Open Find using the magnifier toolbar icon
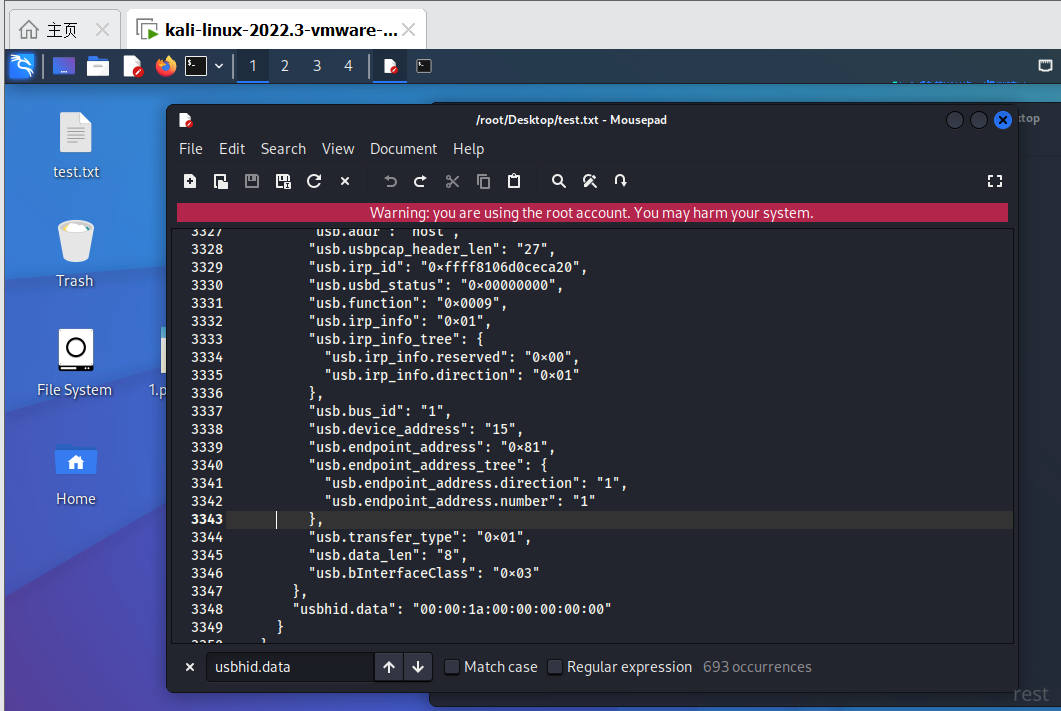This screenshot has height=711, width=1061. (x=559, y=181)
